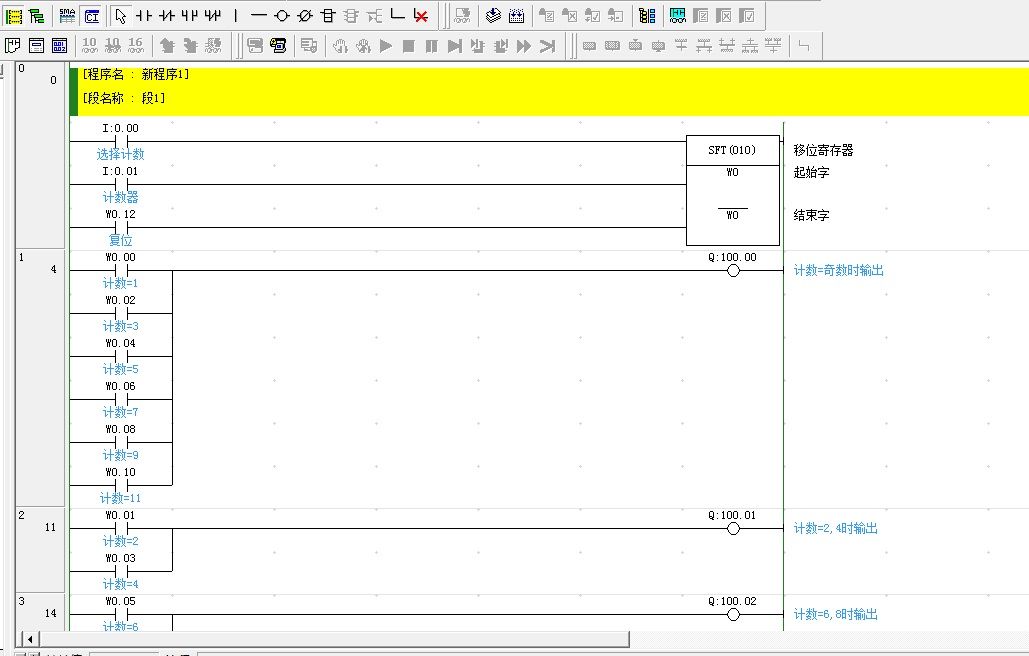Toggle the arrow selection mode tool
Image resolution: width=1029 pixels, height=656 pixels.
pyautogui.click(x=120, y=16)
